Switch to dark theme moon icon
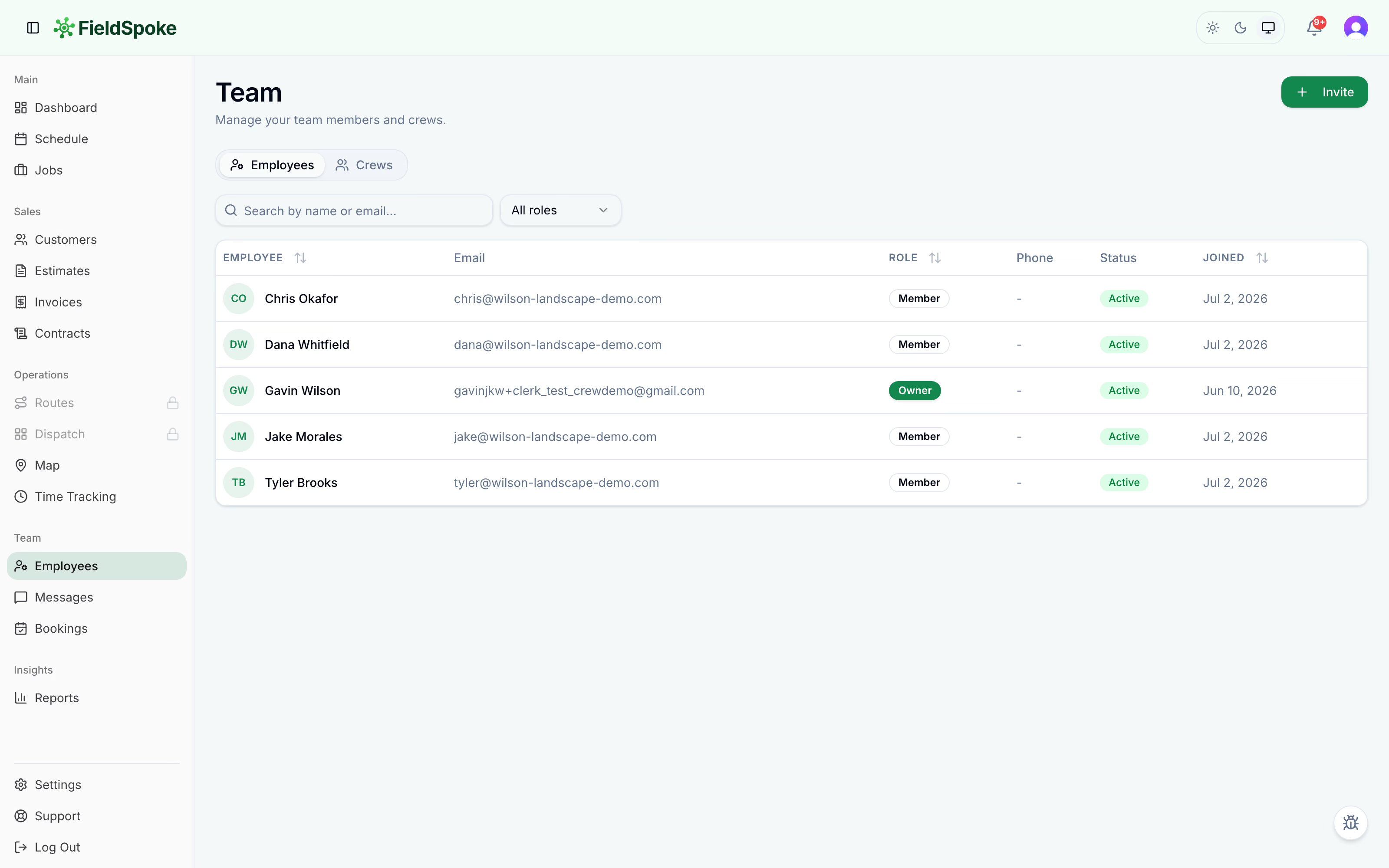 coord(1241,27)
